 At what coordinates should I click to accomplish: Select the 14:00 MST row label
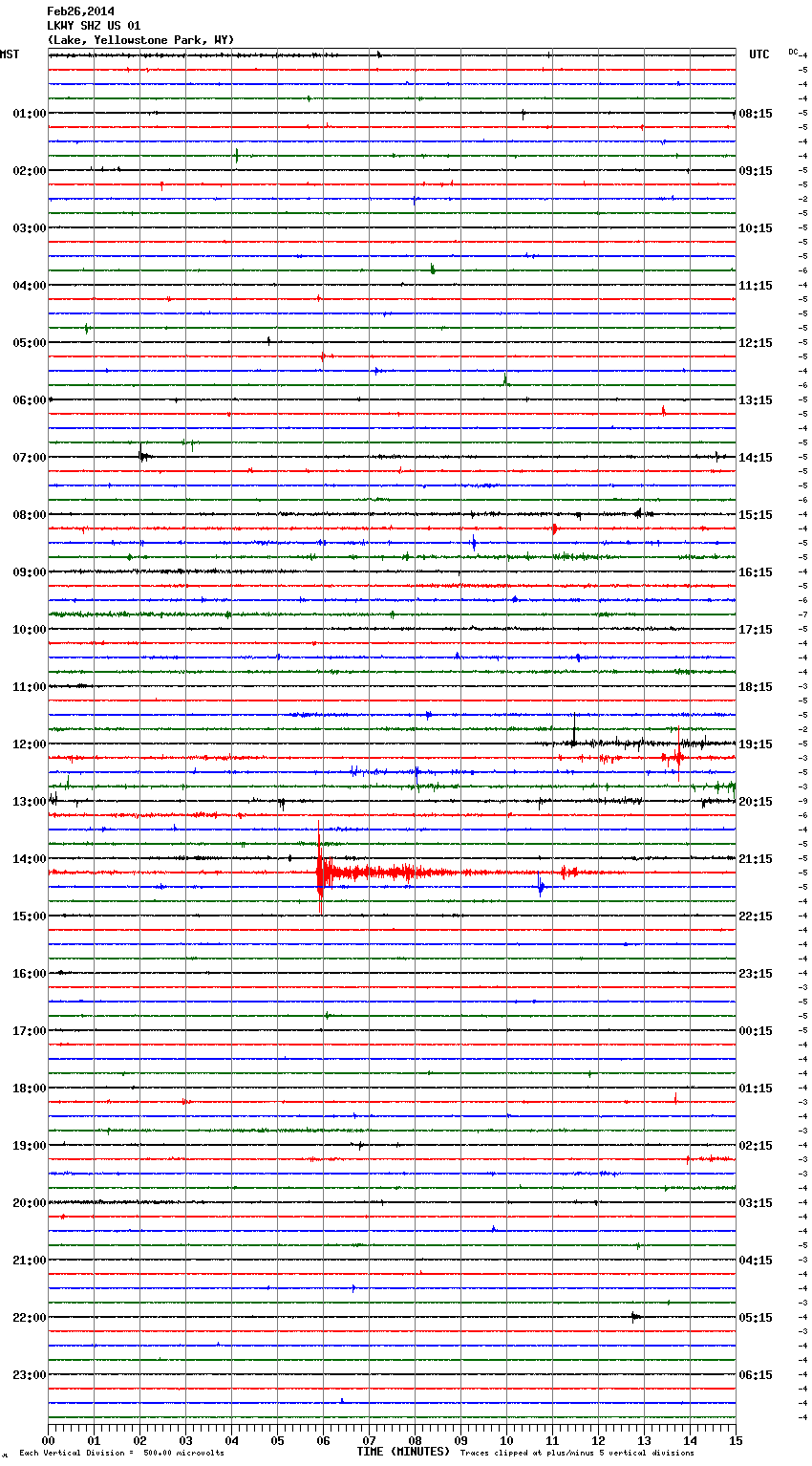(30, 859)
